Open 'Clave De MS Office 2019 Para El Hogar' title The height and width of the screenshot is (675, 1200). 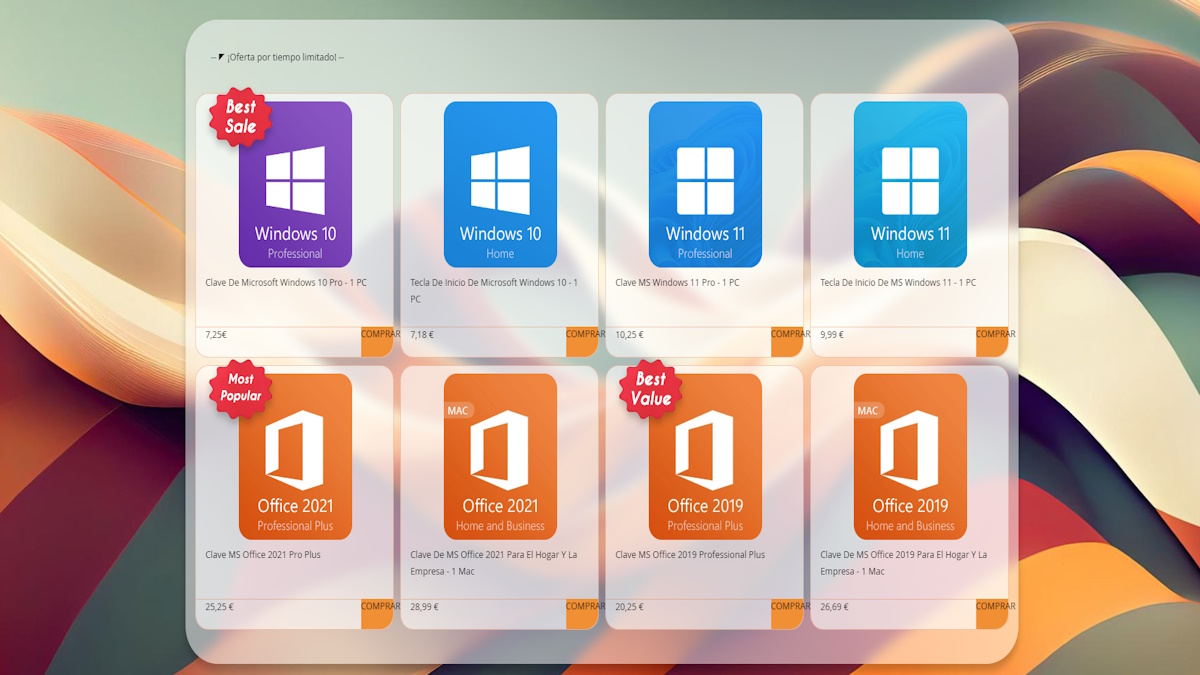point(904,563)
